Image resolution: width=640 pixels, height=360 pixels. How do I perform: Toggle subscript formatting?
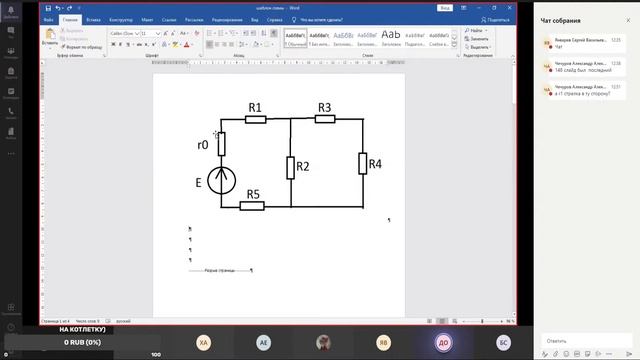(x=147, y=44)
